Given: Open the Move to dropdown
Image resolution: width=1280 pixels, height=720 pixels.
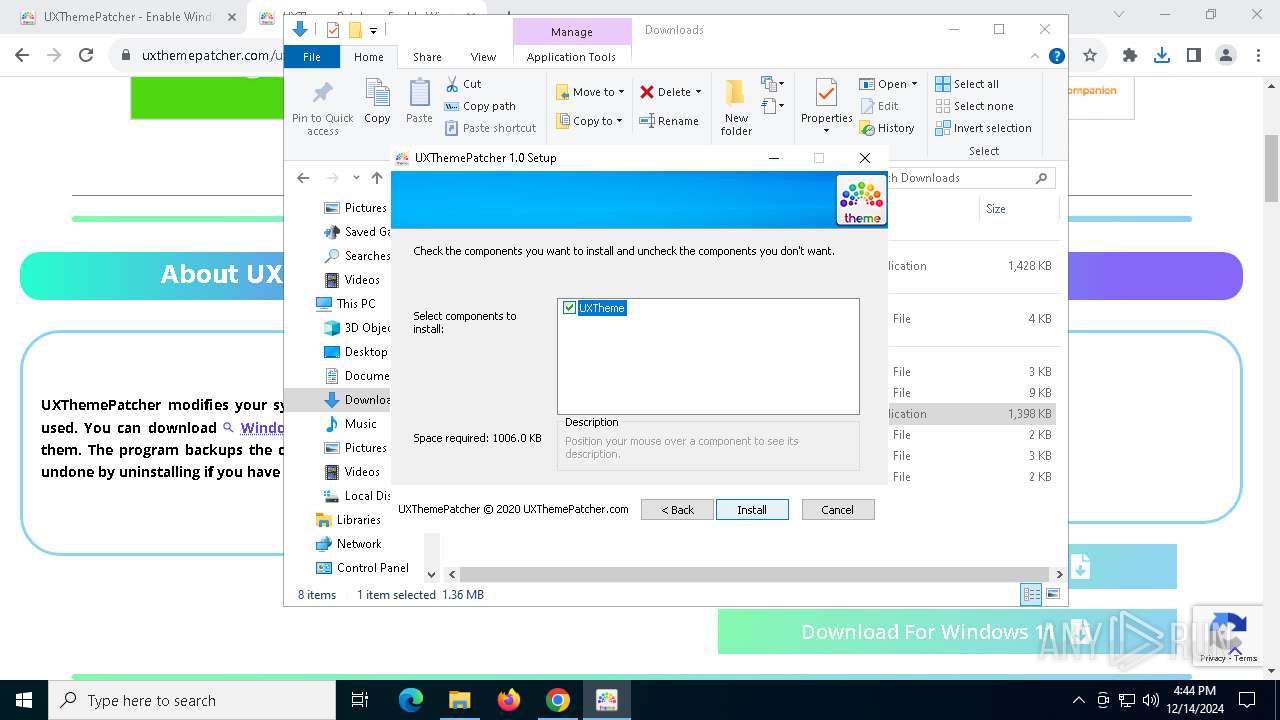Looking at the screenshot, I should click(590, 92).
